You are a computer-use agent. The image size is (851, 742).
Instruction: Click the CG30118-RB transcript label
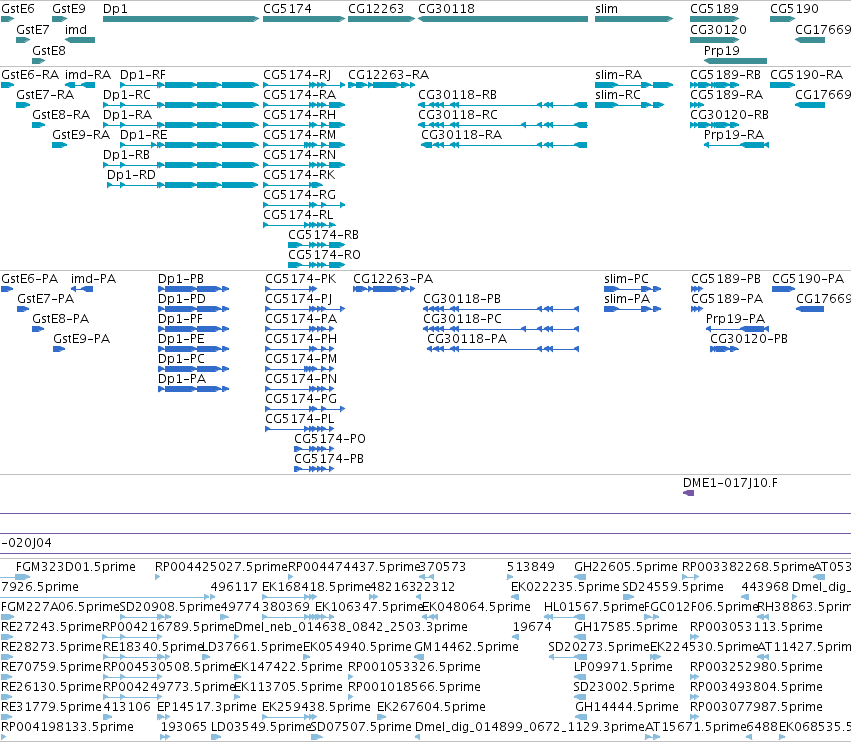click(457, 94)
